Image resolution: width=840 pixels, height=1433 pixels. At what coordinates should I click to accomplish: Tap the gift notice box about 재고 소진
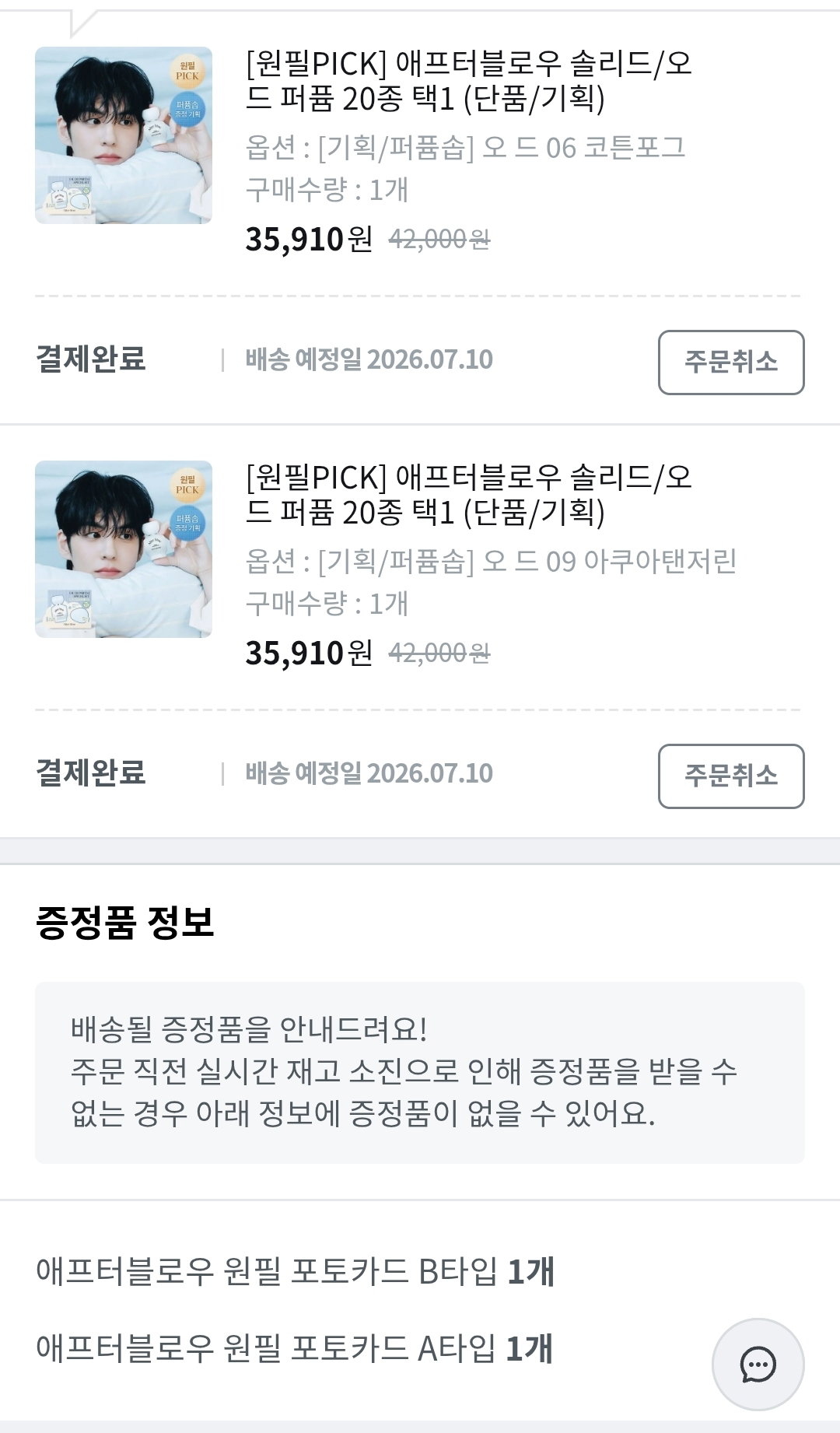pos(420,1073)
